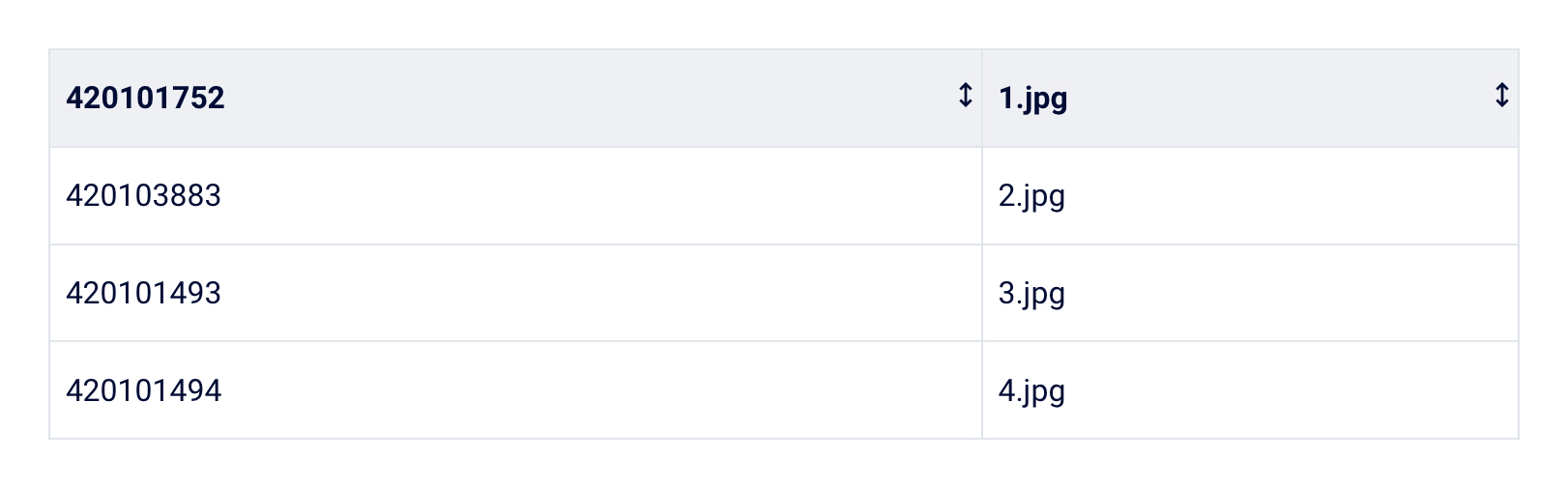This screenshot has width=1568, height=488.
Task: Select the row containing 420103883 and 2.jpg
Action: 784,196
